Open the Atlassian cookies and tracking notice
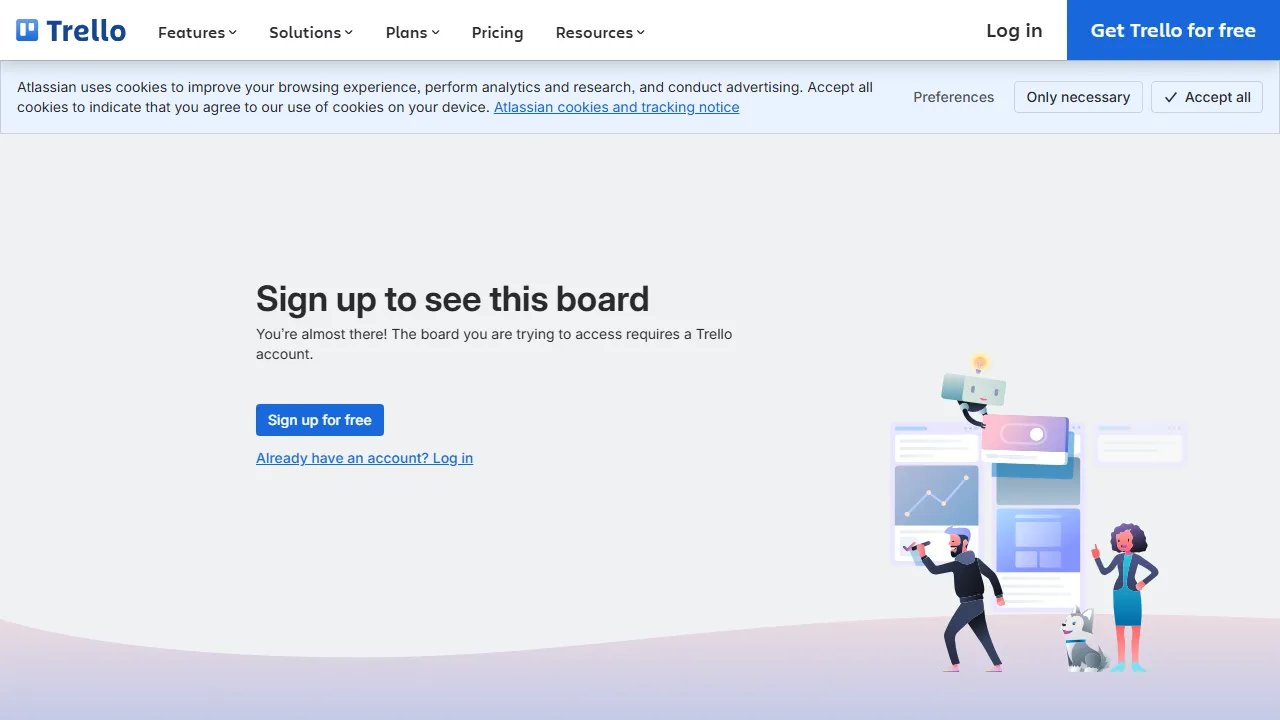1280x720 pixels. (616, 107)
